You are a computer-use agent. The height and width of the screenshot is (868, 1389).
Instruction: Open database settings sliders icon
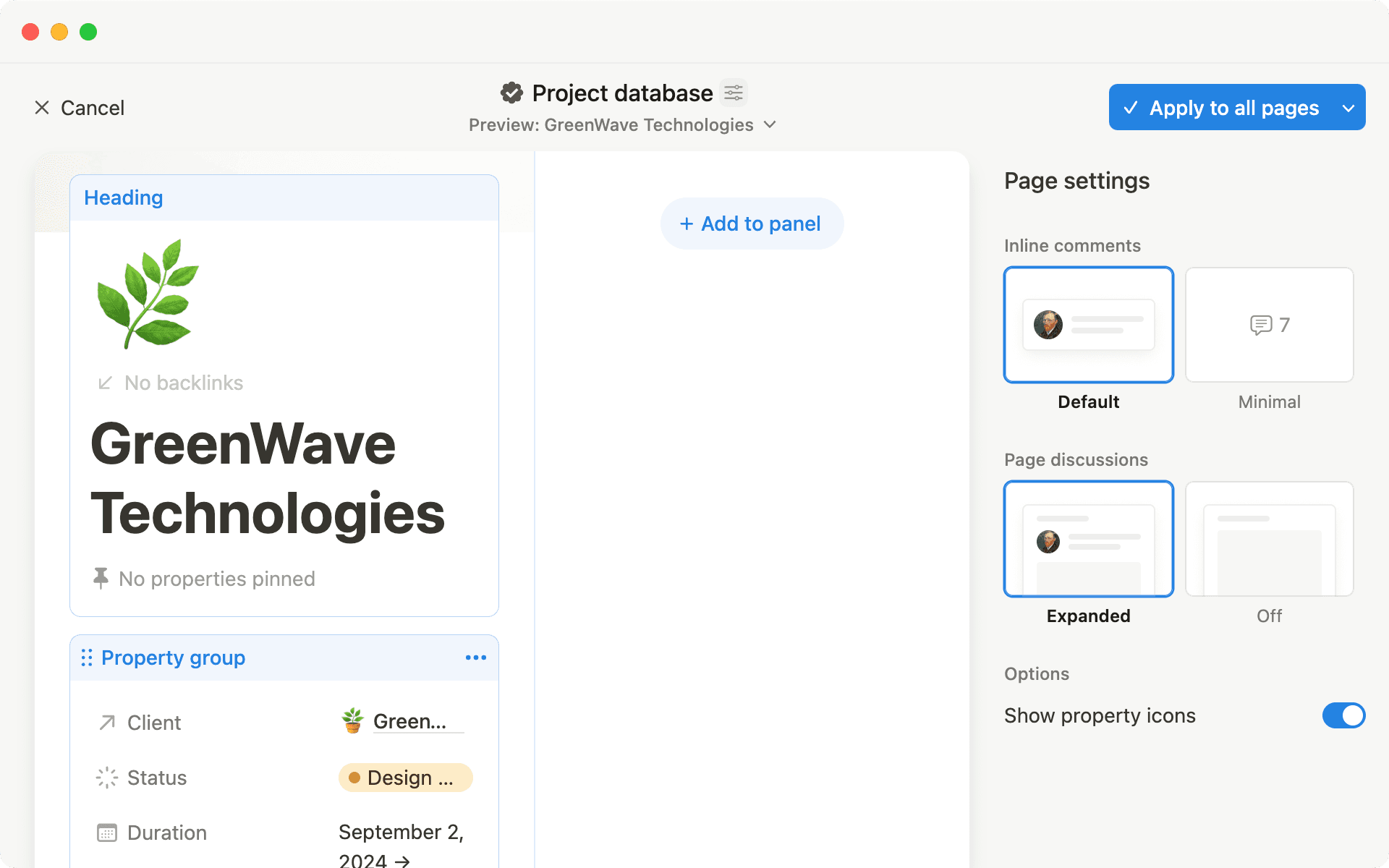pos(734,93)
